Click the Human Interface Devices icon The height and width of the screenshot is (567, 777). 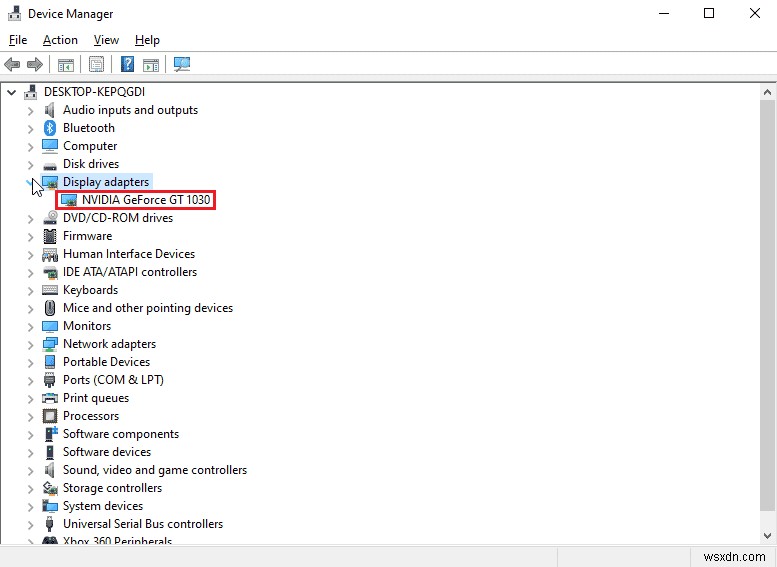(x=50, y=255)
